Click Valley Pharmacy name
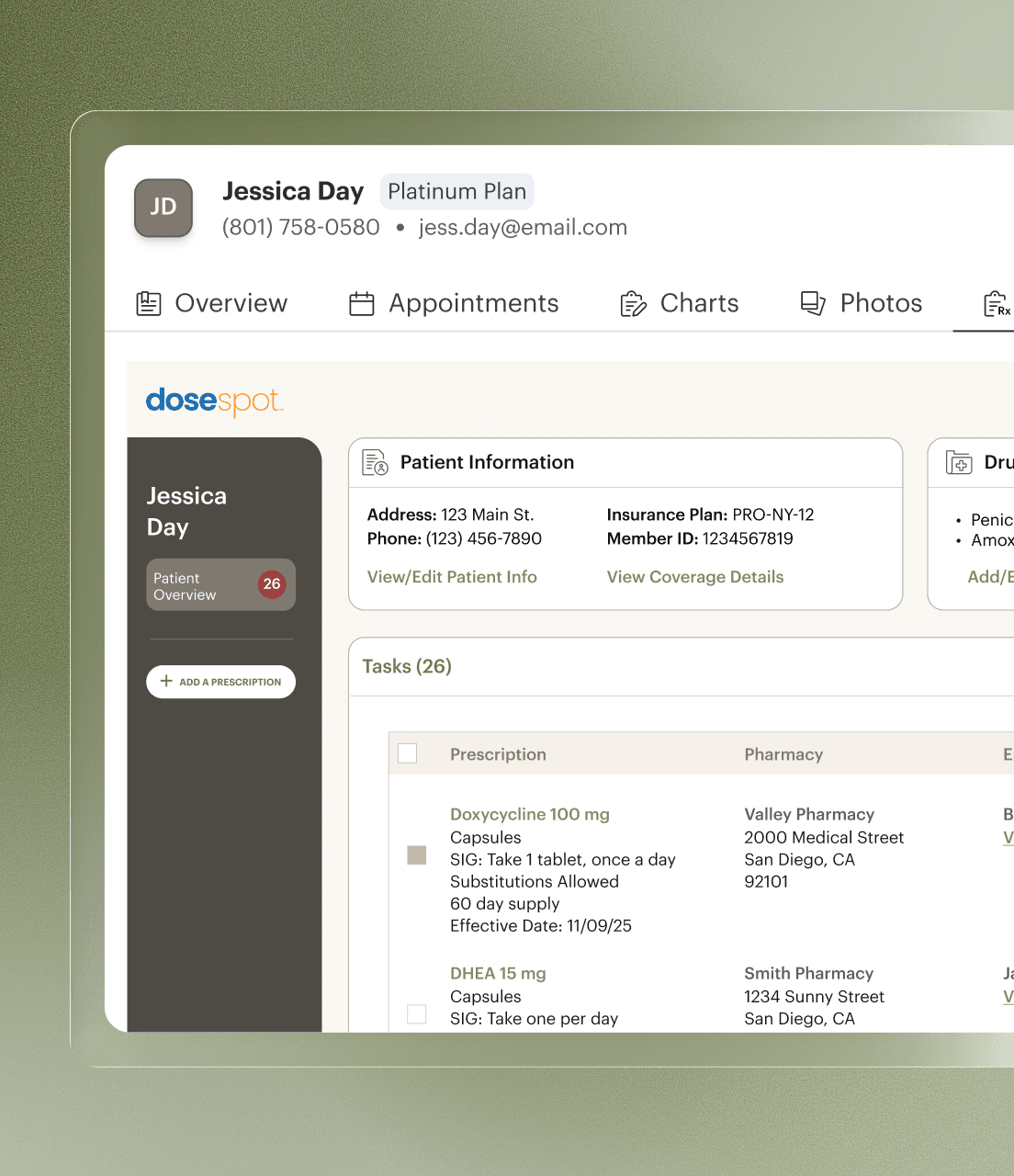 click(809, 814)
